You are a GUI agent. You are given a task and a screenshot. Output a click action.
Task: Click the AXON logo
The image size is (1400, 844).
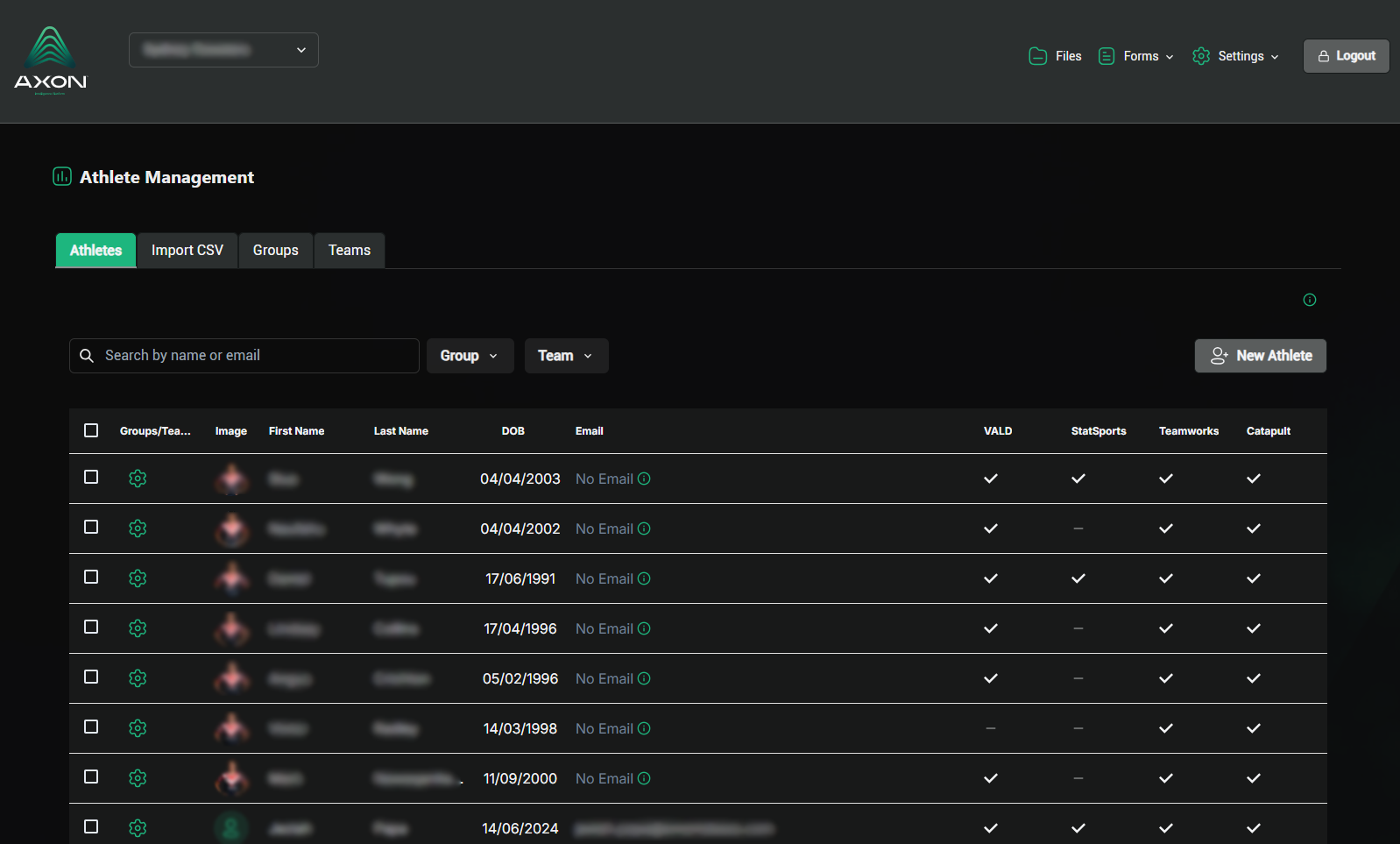point(51,60)
